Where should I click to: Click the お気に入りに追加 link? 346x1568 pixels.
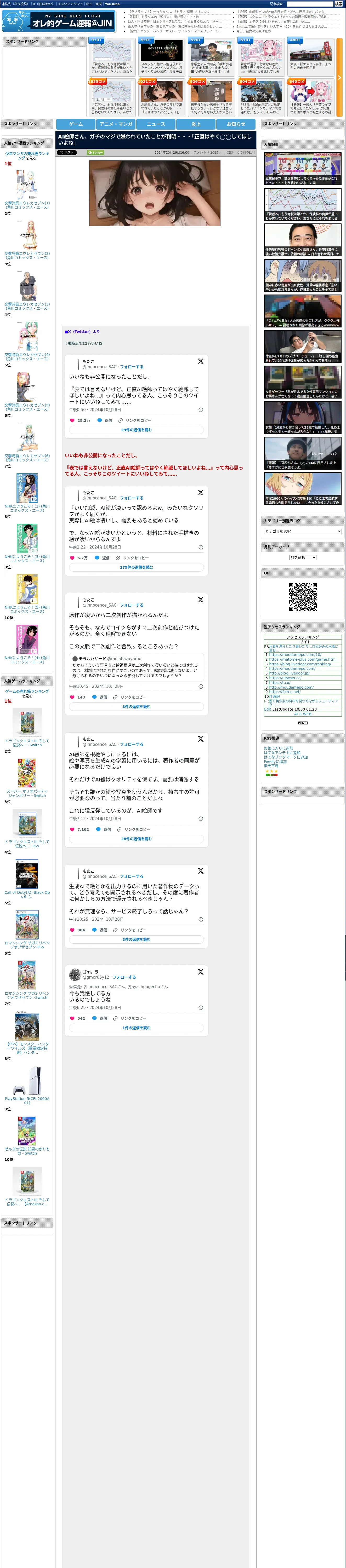[x=278, y=748]
